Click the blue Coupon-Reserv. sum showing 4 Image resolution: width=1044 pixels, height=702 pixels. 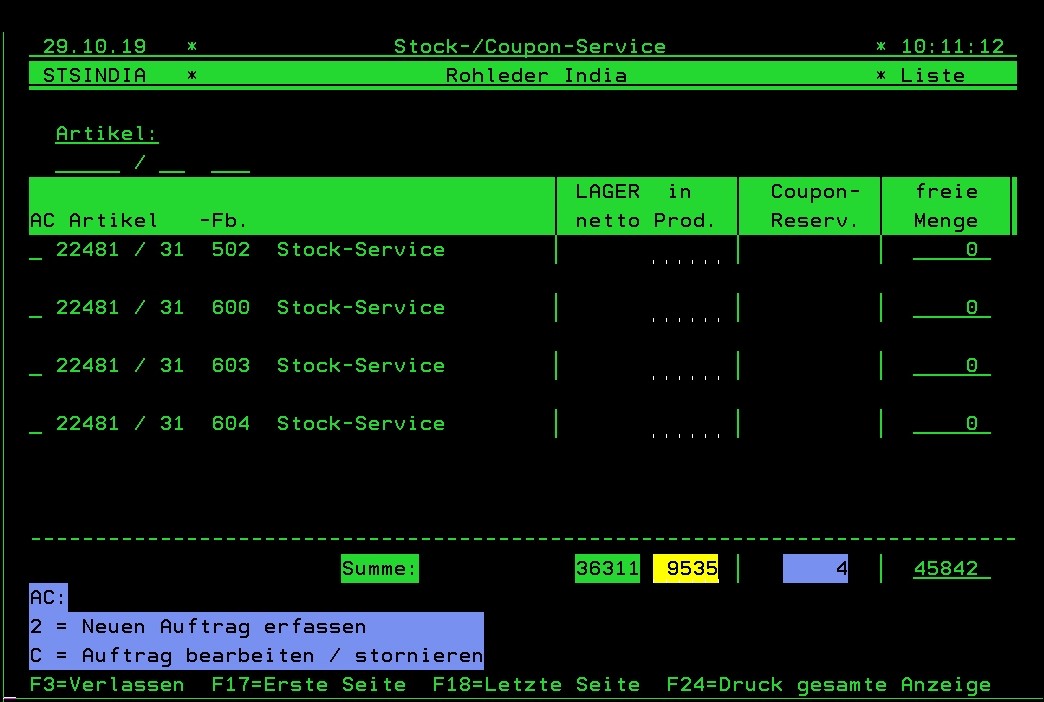(815, 568)
